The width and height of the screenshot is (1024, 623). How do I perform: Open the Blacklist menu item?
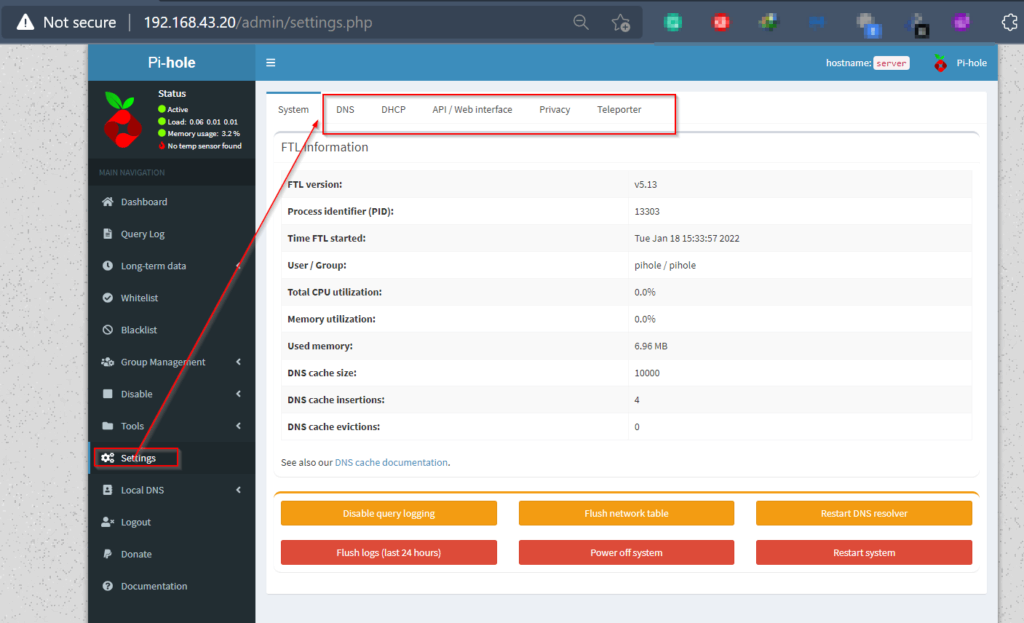coord(172,330)
